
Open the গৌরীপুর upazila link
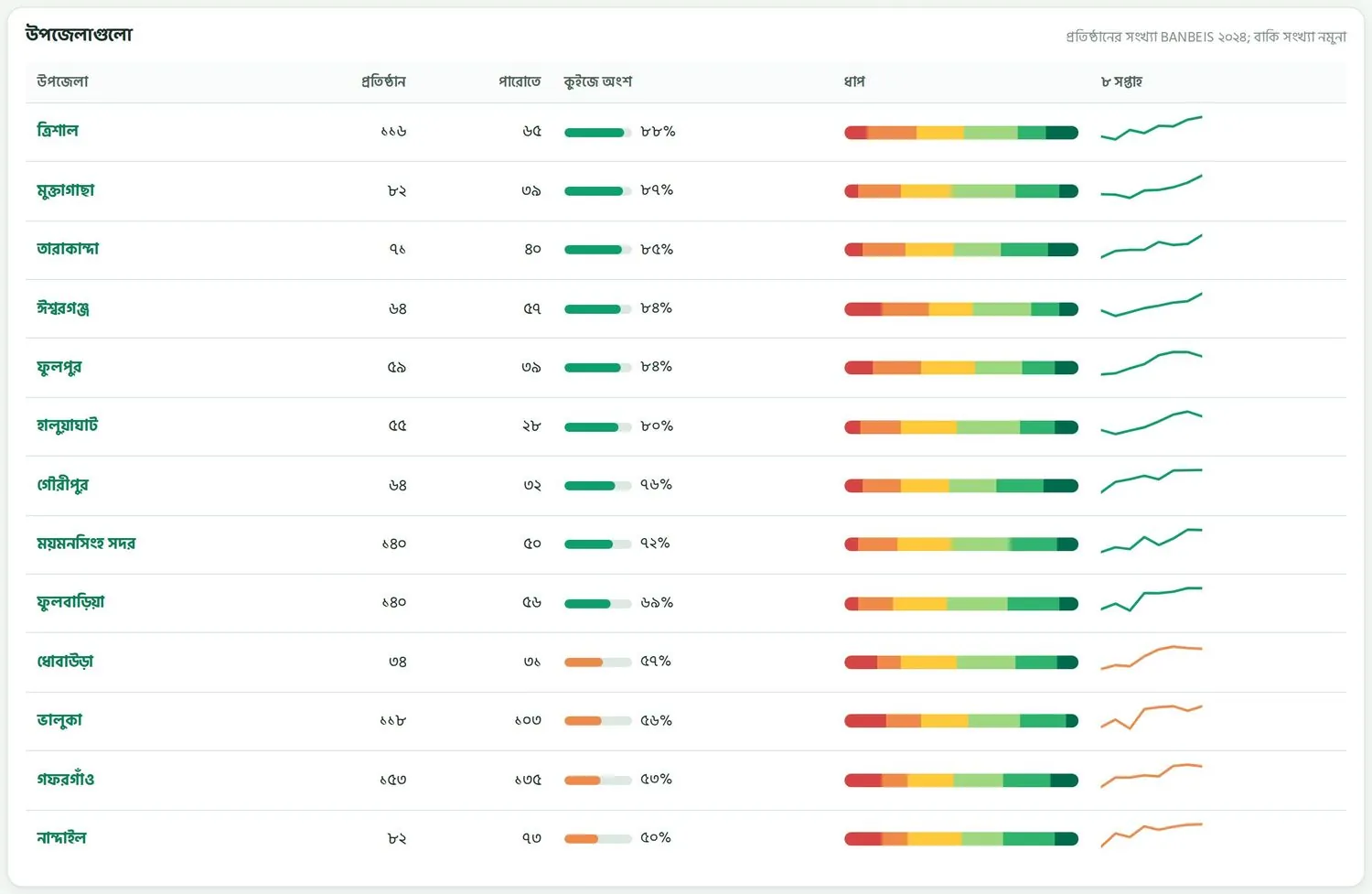tap(63, 485)
